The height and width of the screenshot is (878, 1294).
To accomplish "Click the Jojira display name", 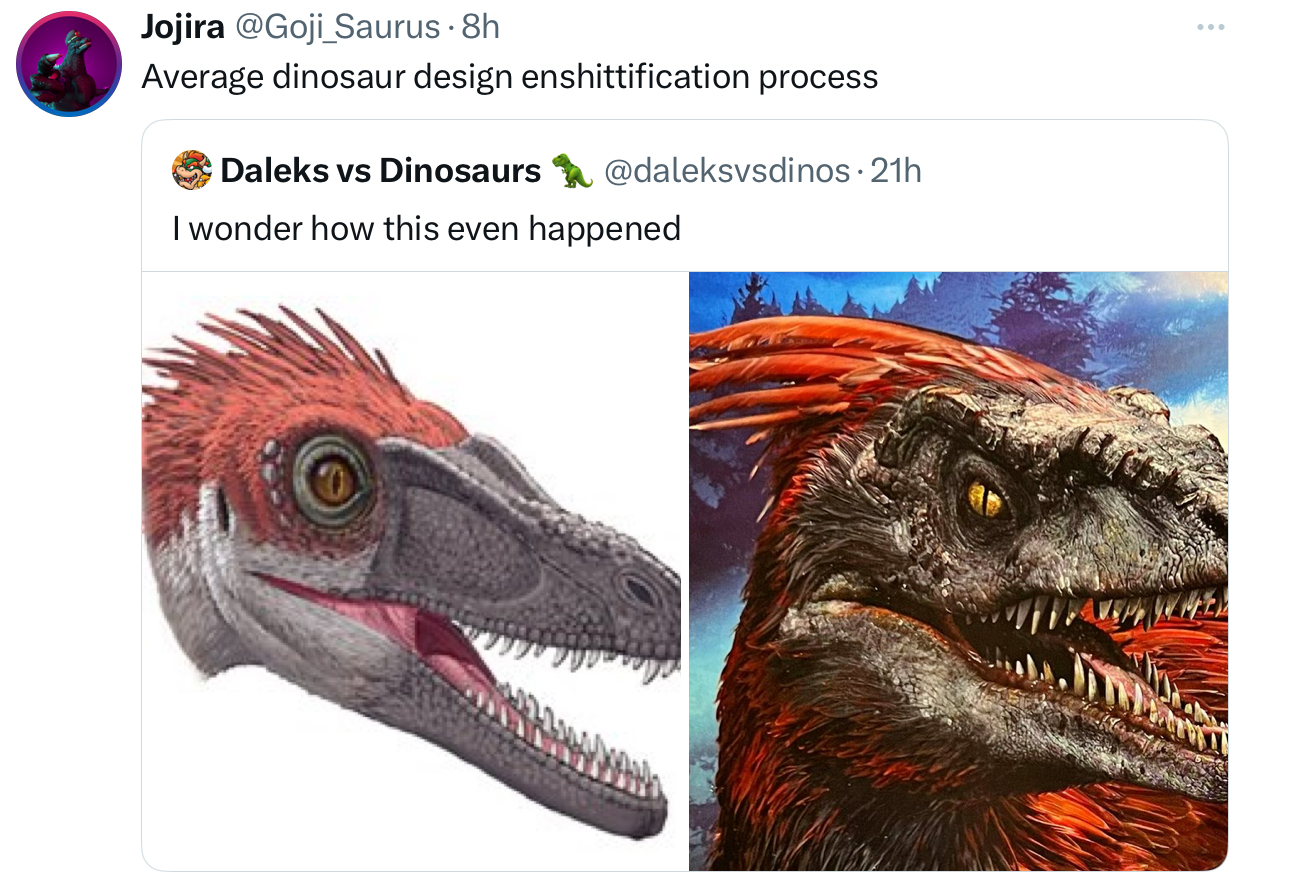I will pos(182,27).
